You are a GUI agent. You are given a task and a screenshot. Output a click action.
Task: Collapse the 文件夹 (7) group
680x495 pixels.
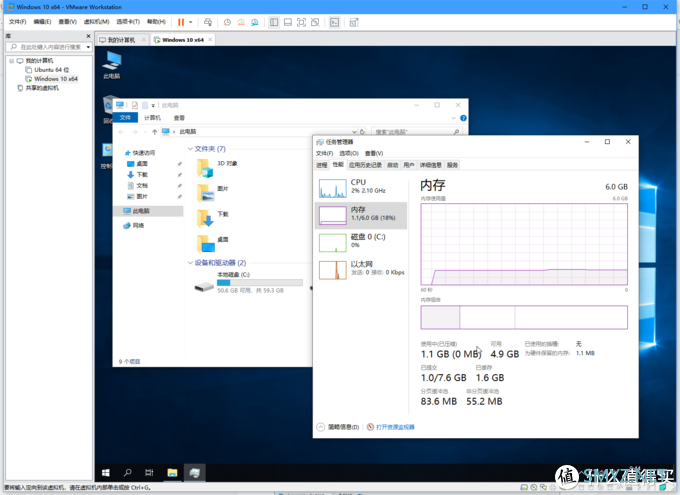coord(190,149)
